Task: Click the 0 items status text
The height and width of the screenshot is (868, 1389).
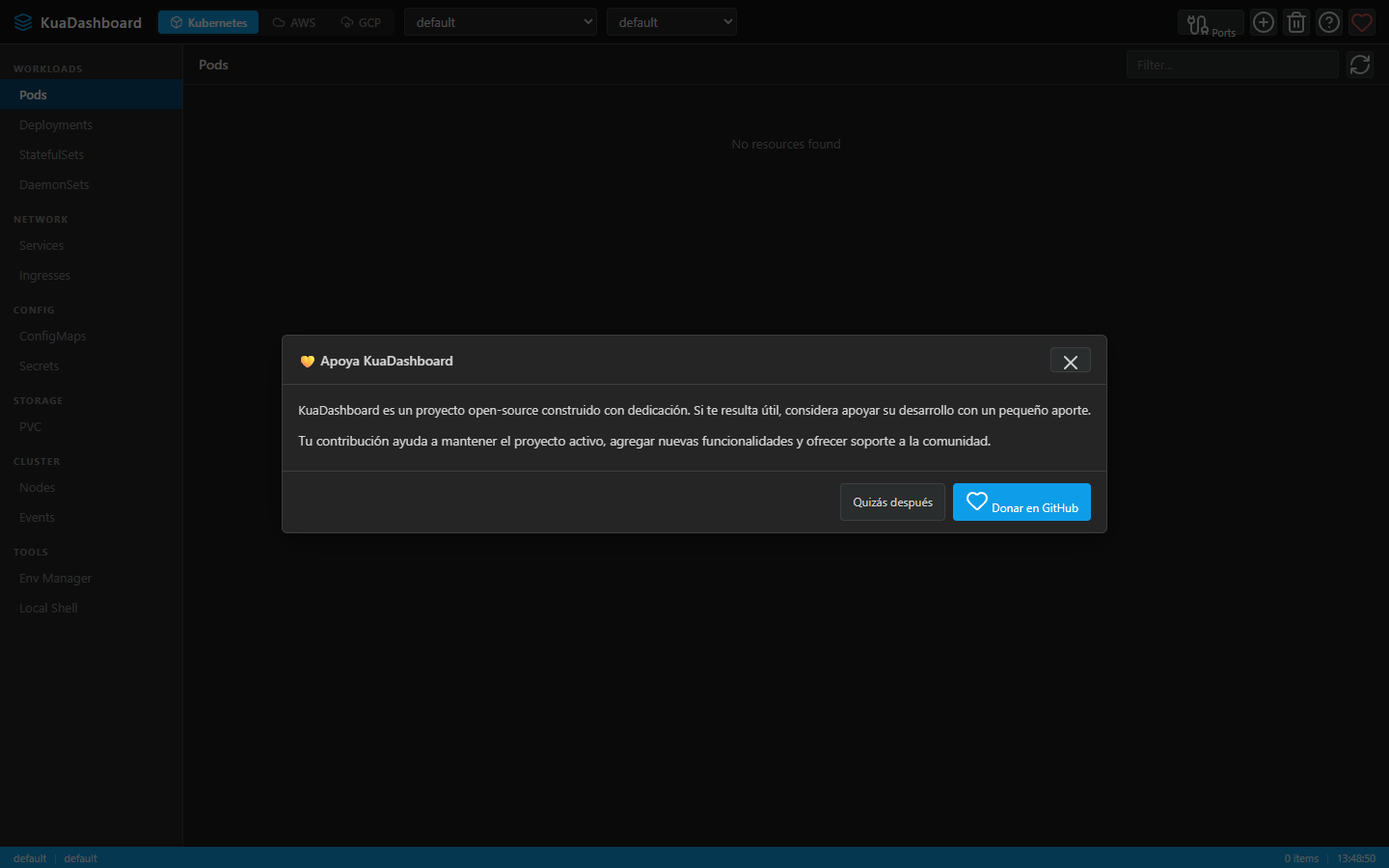Action: pyautogui.click(x=1301, y=858)
